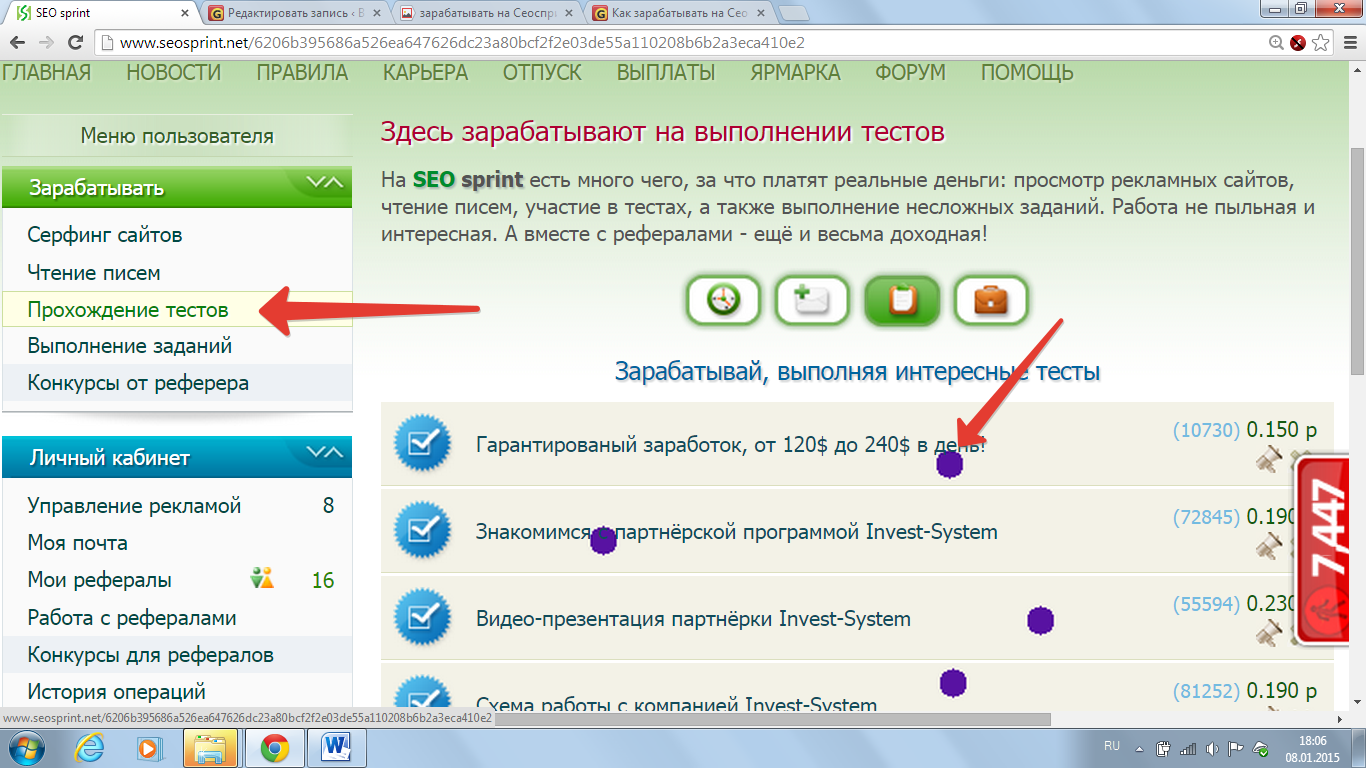Open a new browser tab
The width and height of the screenshot is (1366, 768).
pos(793,13)
